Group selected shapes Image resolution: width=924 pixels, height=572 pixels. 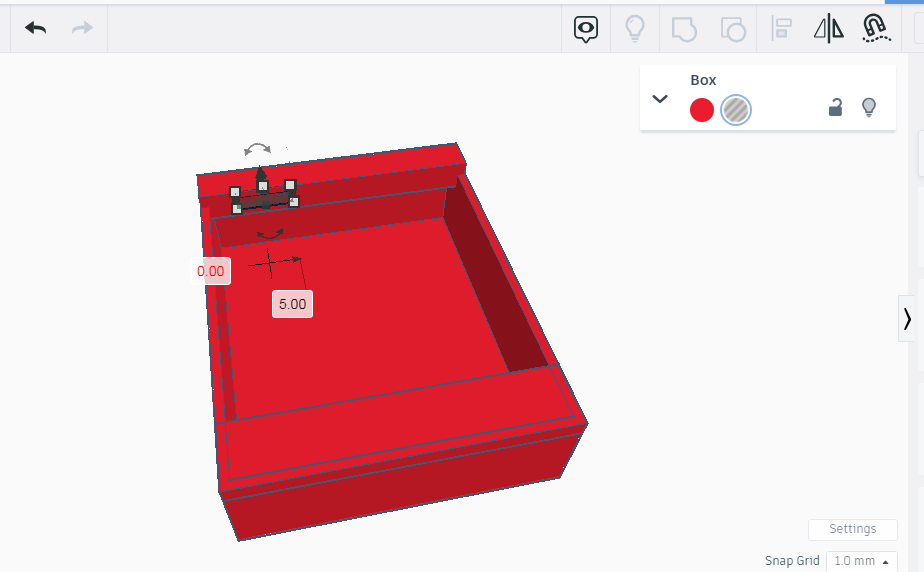pyautogui.click(x=684, y=29)
